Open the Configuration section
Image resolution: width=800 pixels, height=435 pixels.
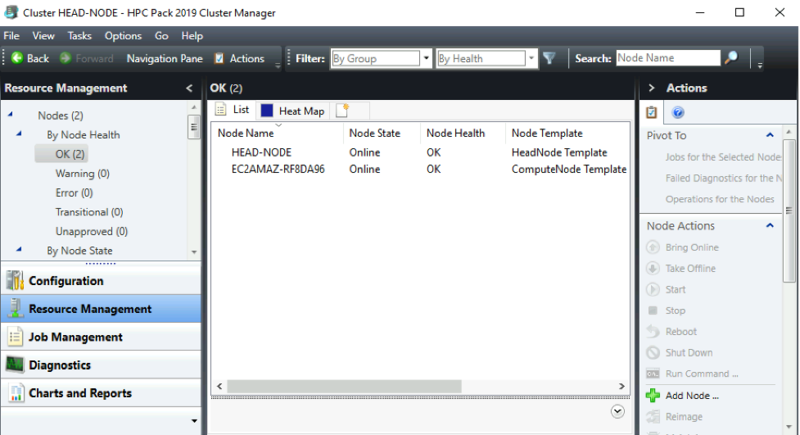101,280
